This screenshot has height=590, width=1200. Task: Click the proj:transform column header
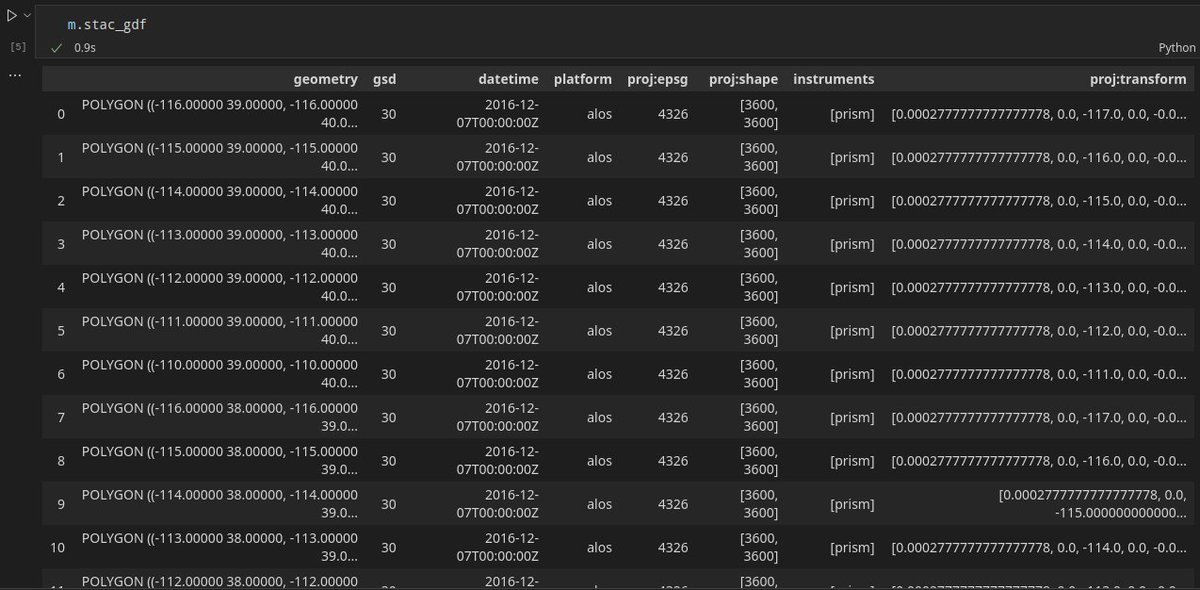(1138, 79)
